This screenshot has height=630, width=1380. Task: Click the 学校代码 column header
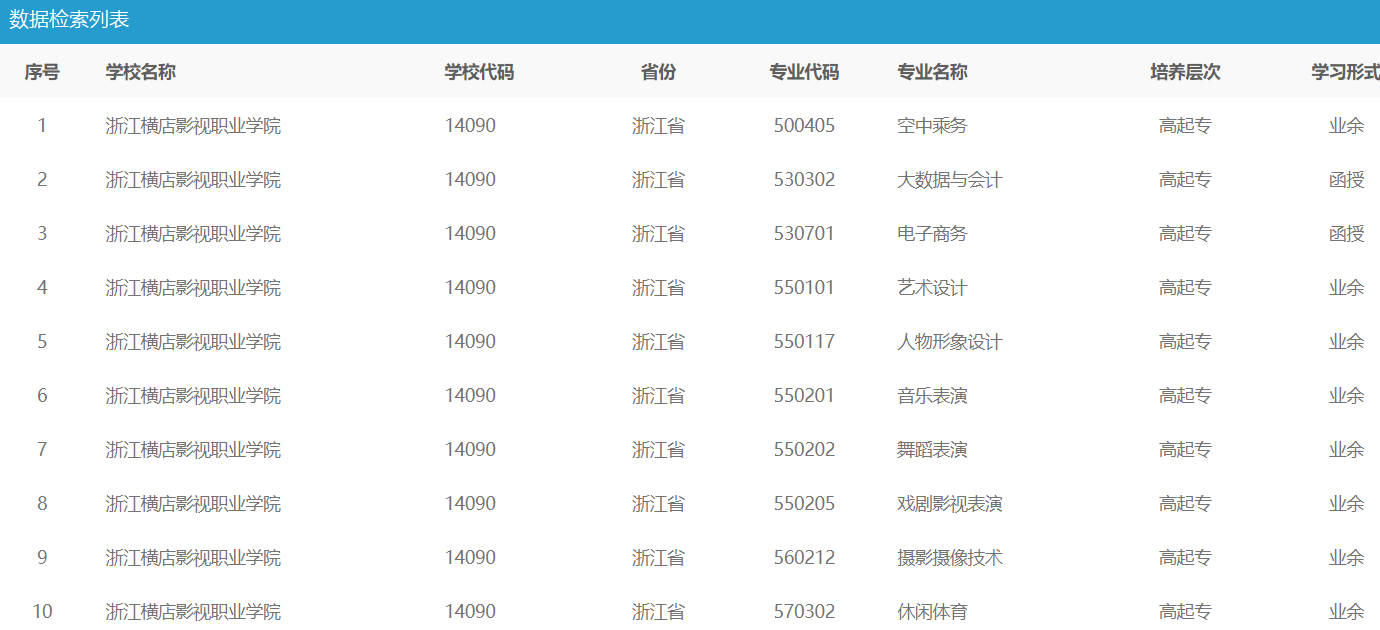coord(480,72)
